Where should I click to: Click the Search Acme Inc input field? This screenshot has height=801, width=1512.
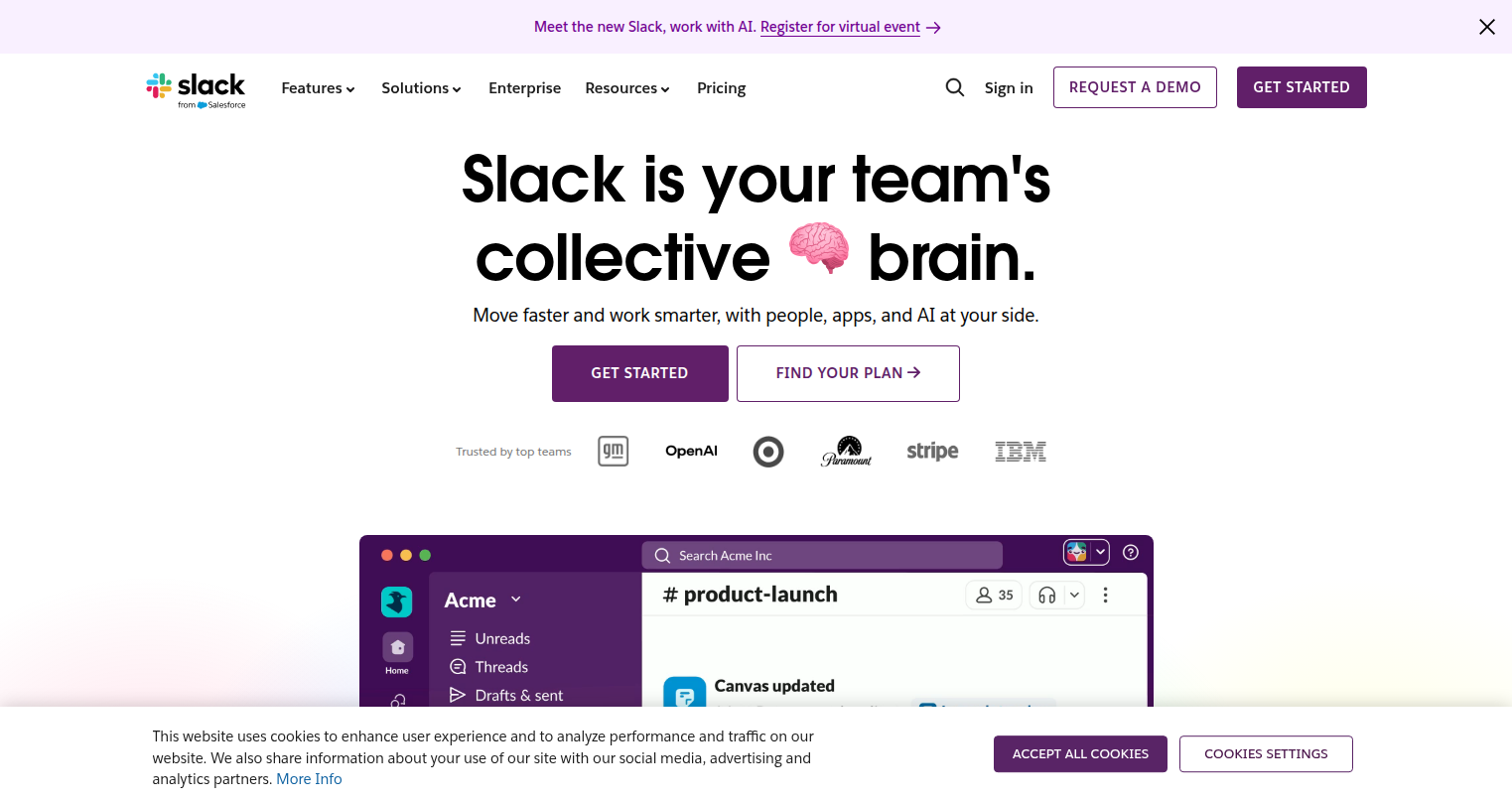click(822, 554)
